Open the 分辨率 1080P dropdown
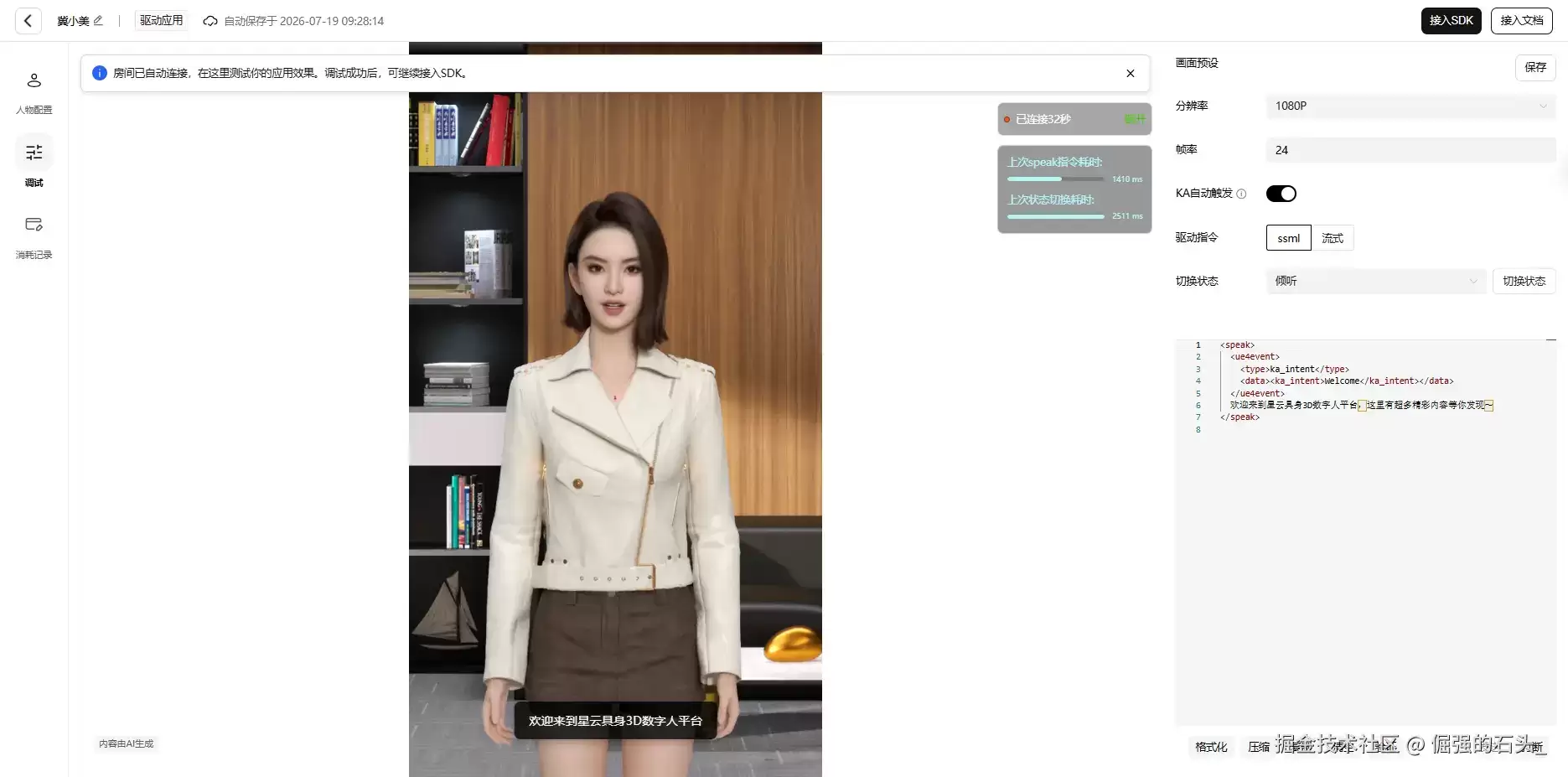The height and width of the screenshot is (777, 1568). click(x=1410, y=106)
